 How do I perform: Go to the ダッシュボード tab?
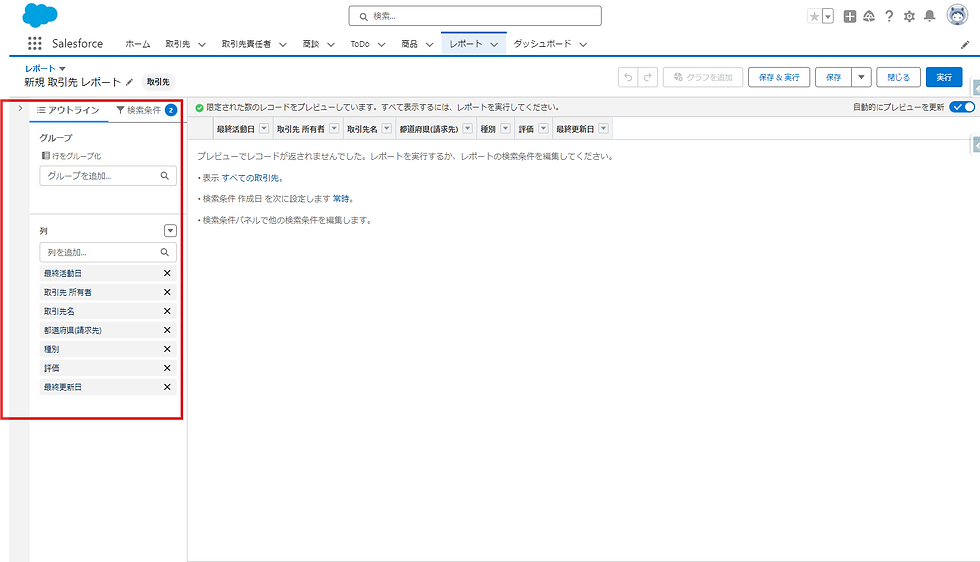(542, 44)
